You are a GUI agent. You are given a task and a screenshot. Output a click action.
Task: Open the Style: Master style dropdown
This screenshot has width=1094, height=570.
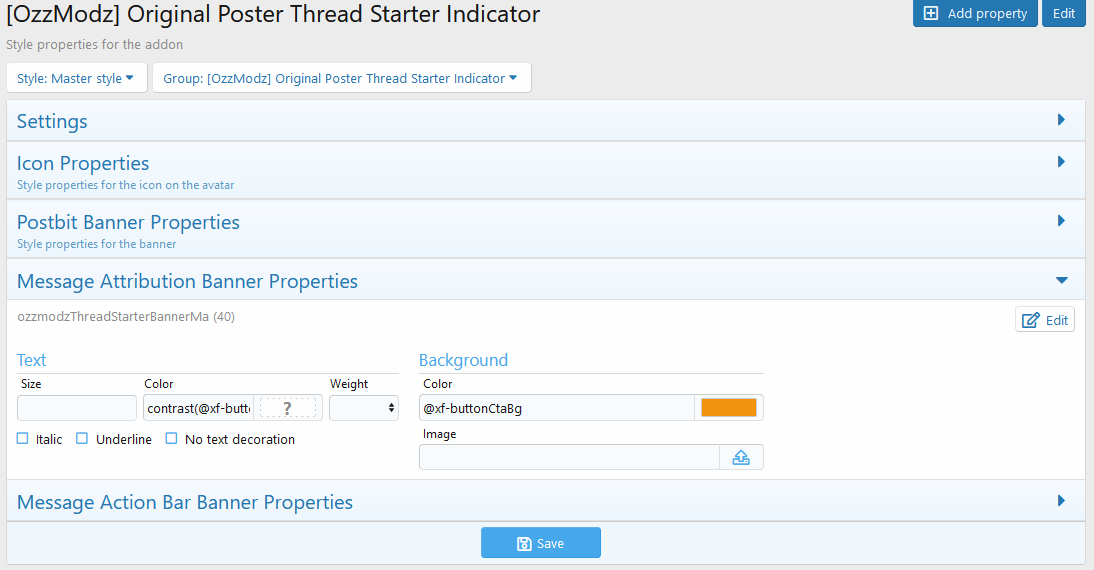point(76,78)
